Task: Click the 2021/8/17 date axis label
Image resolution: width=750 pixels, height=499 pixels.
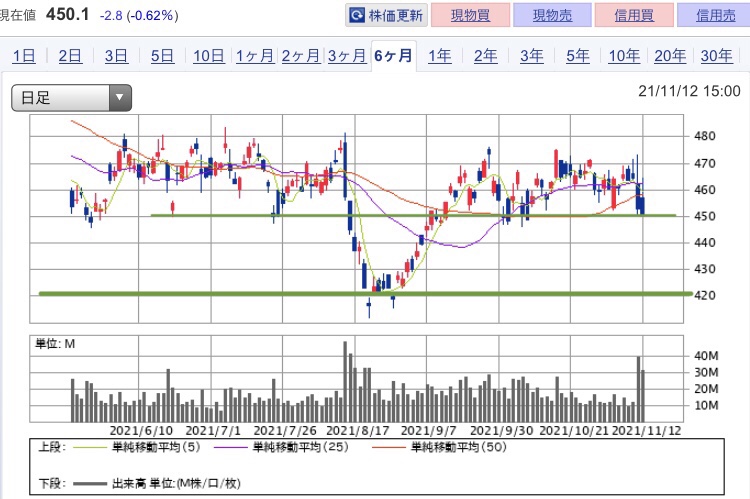Action: (x=357, y=430)
